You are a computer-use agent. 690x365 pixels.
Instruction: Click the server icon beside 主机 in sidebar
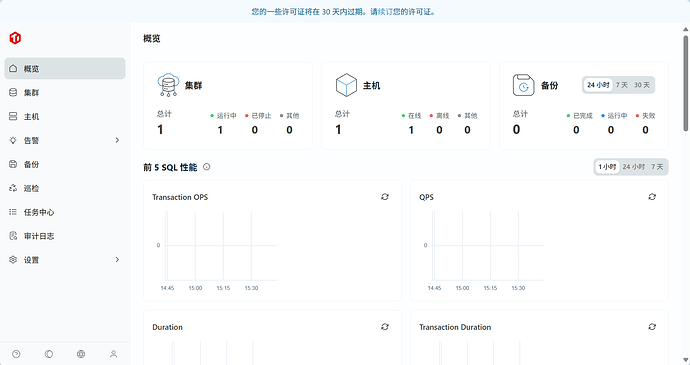coord(13,116)
